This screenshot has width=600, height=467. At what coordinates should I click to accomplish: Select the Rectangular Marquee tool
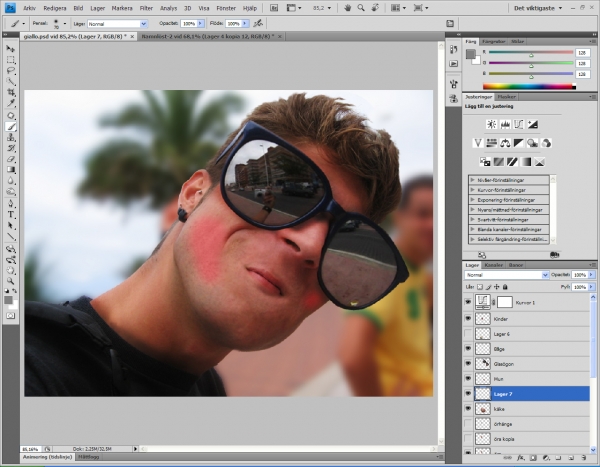(11, 60)
